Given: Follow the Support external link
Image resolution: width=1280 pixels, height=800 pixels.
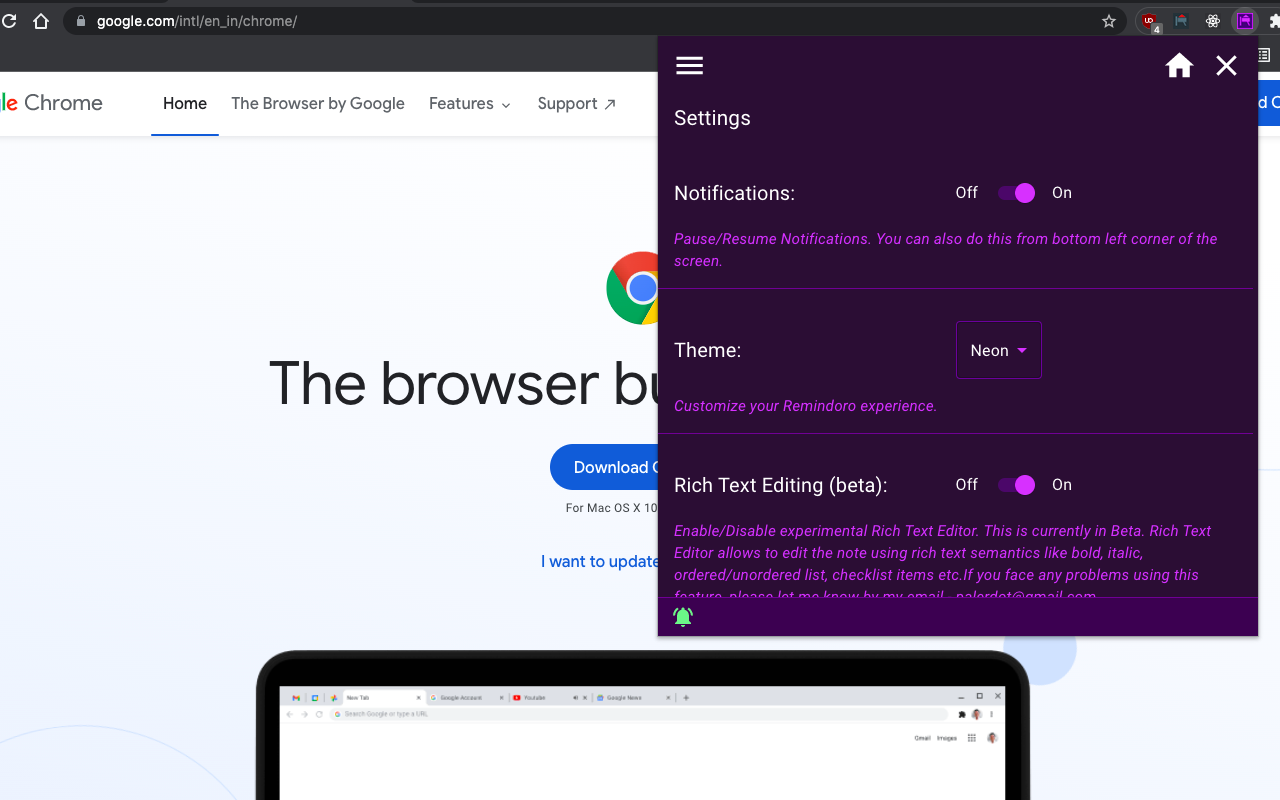Looking at the screenshot, I should (x=577, y=104).
